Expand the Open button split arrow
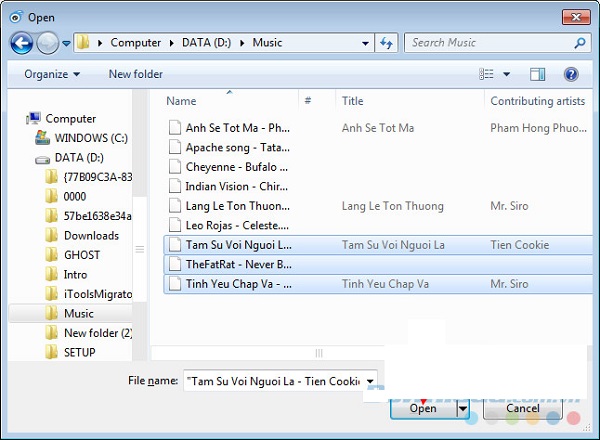 pos(463,409)
